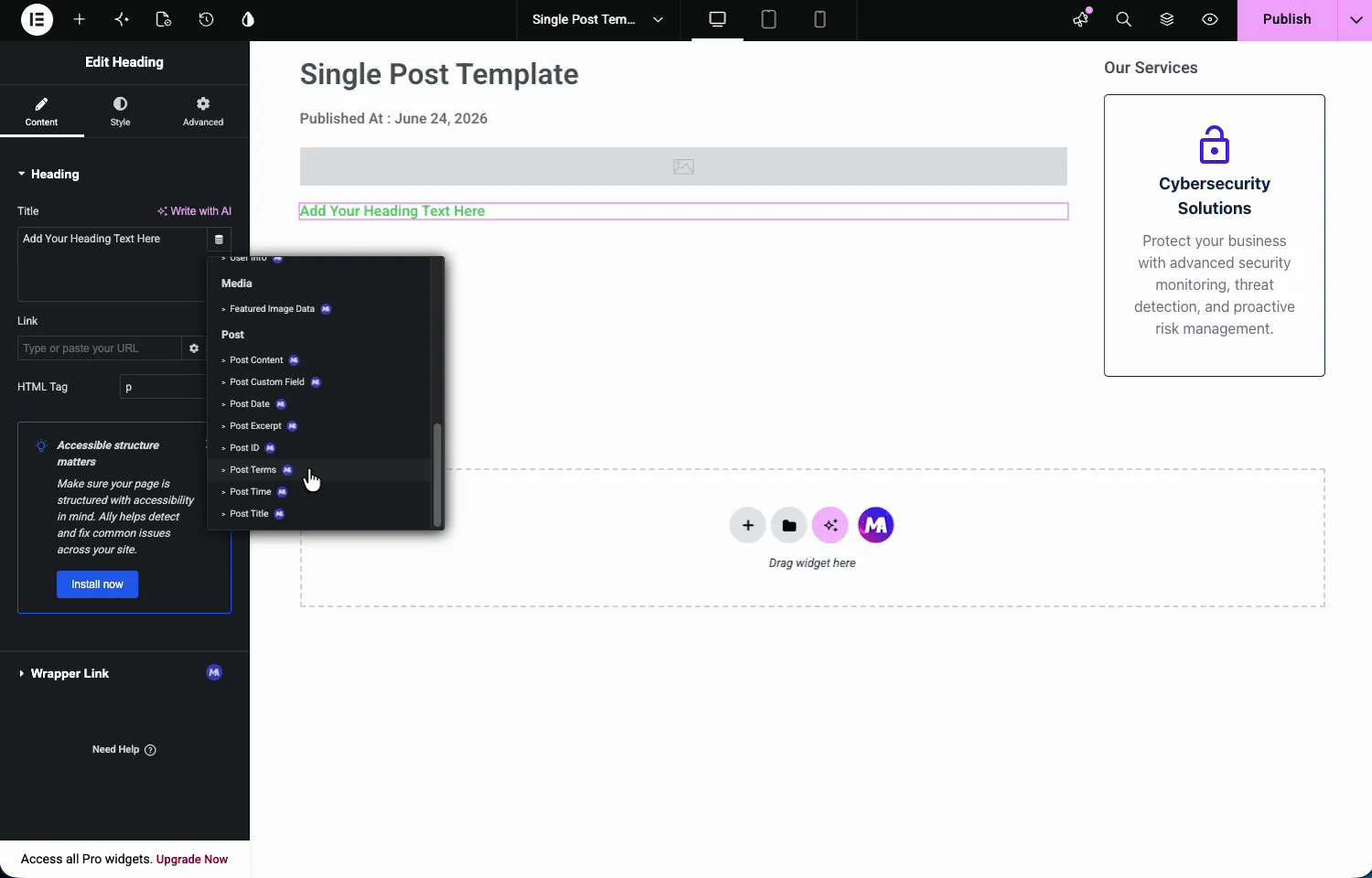This screenshot has height=878, width=1372.
Task: Click the Need Help question icon
Action: (x=151, y=750)
